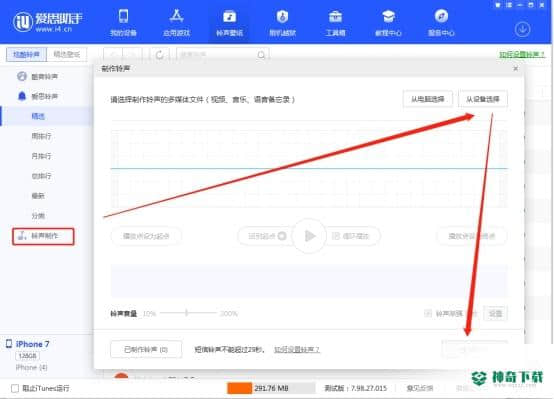The image size is (554, 399).
Task: Open 铃声制作 ringtone maker in sidebar
Action: [43, 236]
